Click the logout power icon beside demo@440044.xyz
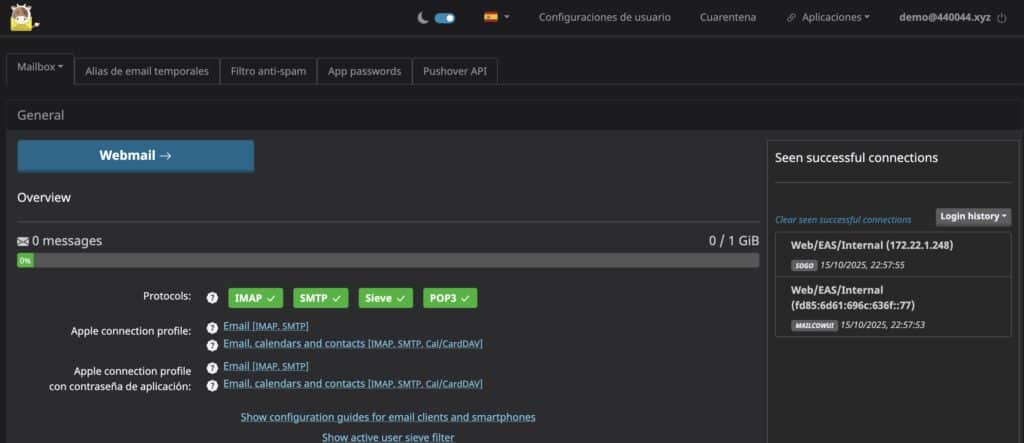 [x=1002, y=17]
